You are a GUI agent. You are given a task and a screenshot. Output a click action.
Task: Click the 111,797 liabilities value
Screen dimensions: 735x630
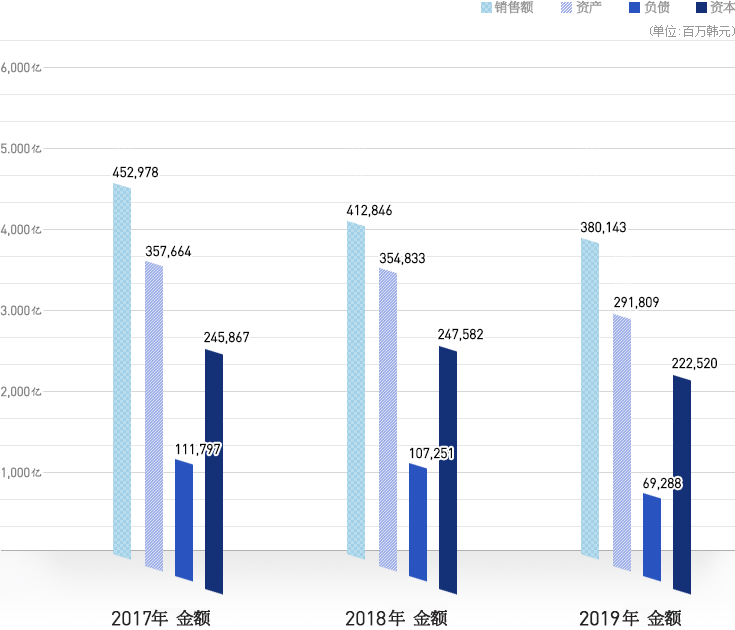coord(198,450)
